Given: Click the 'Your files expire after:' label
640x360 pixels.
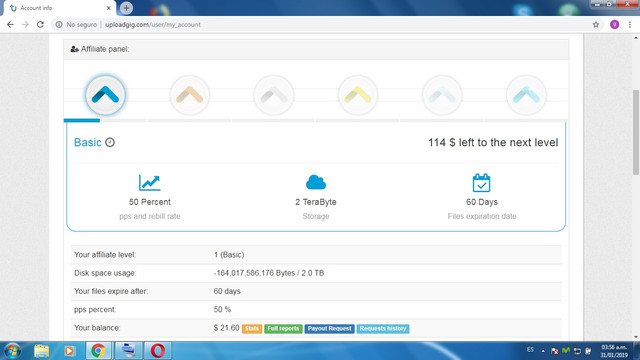Looking at the screenshot, I should coord(111,291).
